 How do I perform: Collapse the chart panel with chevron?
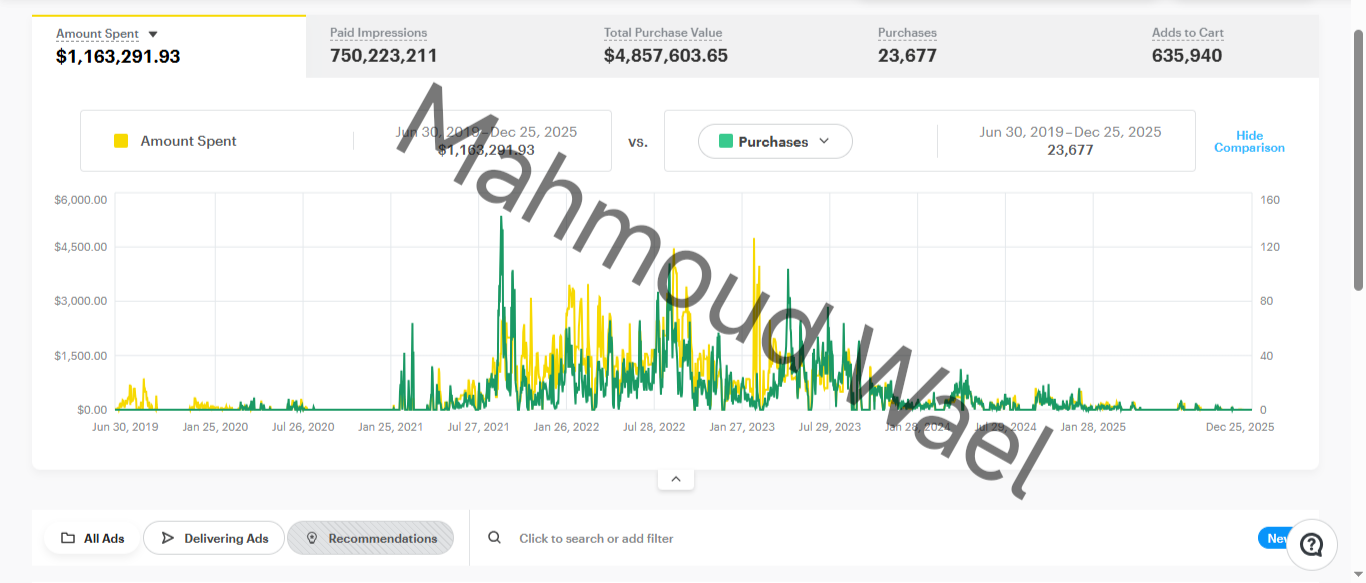coord(676,479)
